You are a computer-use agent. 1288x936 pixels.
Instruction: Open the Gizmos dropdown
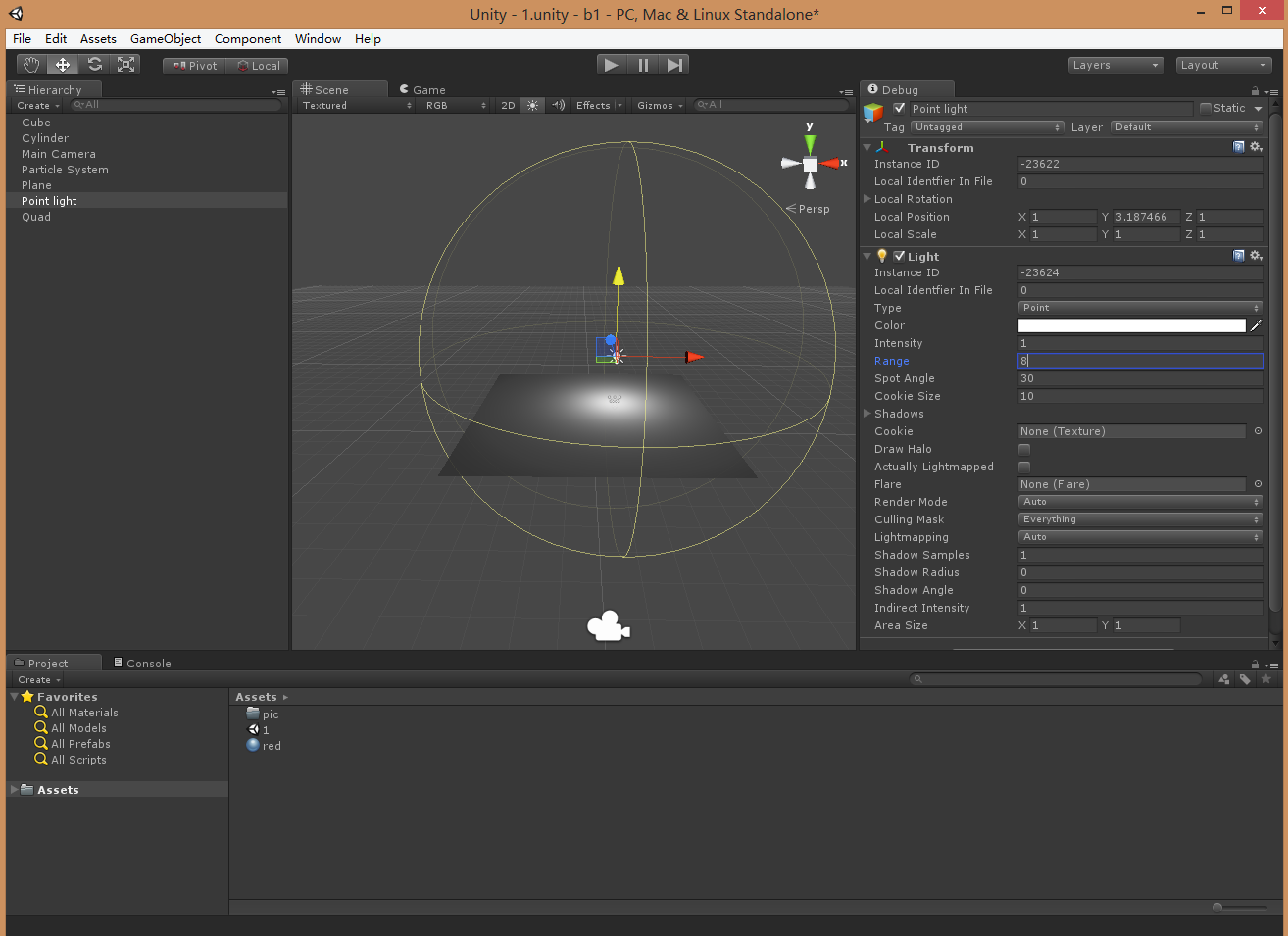pos(660,105)
